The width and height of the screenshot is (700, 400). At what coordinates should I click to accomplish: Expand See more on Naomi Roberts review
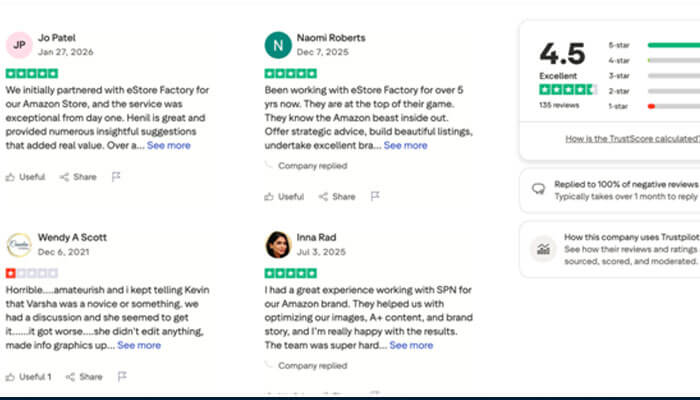(x=405, y=145)
